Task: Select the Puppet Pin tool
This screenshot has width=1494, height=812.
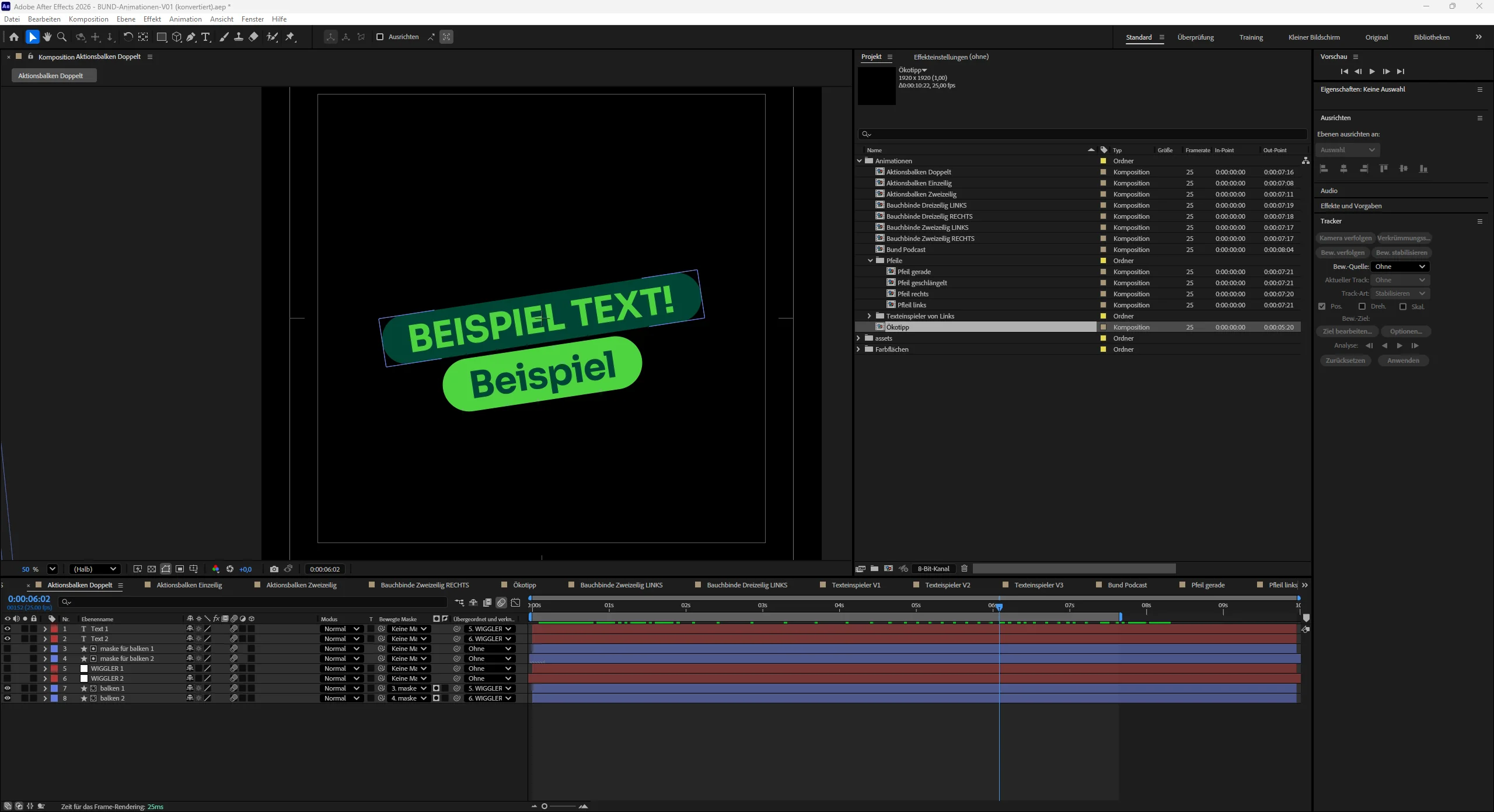Action: pyautogui.click(x=290, y=37)
